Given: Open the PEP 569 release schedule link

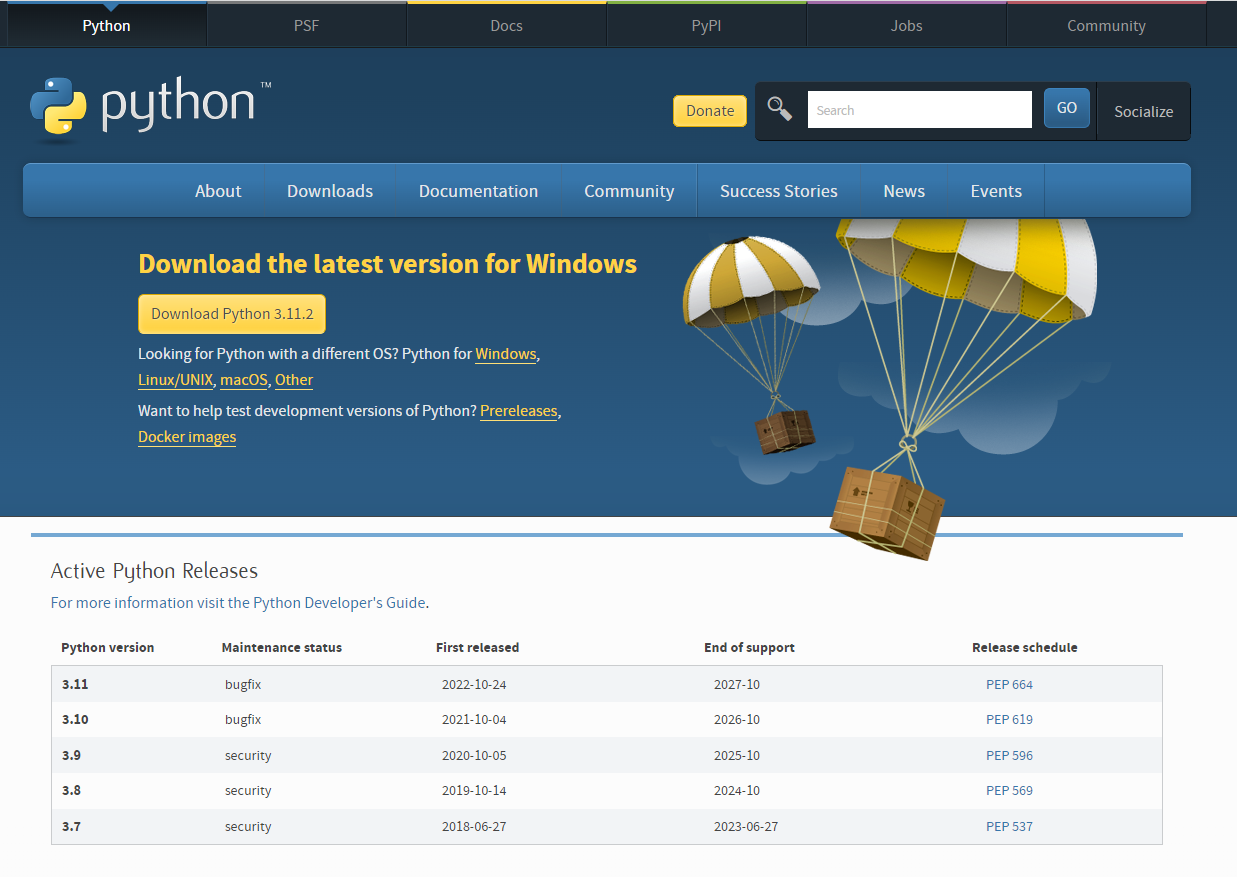Looking at the screenshot, I should [1009, 791].
